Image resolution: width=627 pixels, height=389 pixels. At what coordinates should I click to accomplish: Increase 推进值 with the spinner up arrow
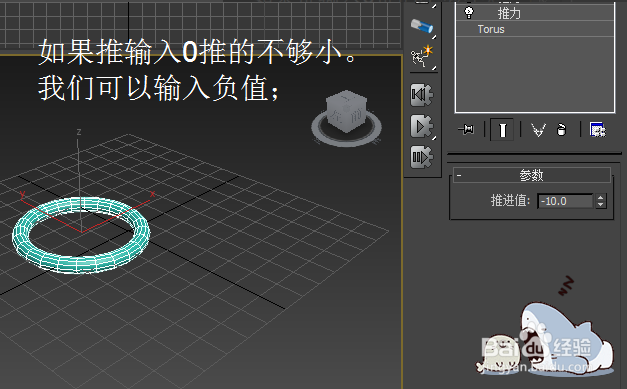pyautogui.click(x=600, y=197)
